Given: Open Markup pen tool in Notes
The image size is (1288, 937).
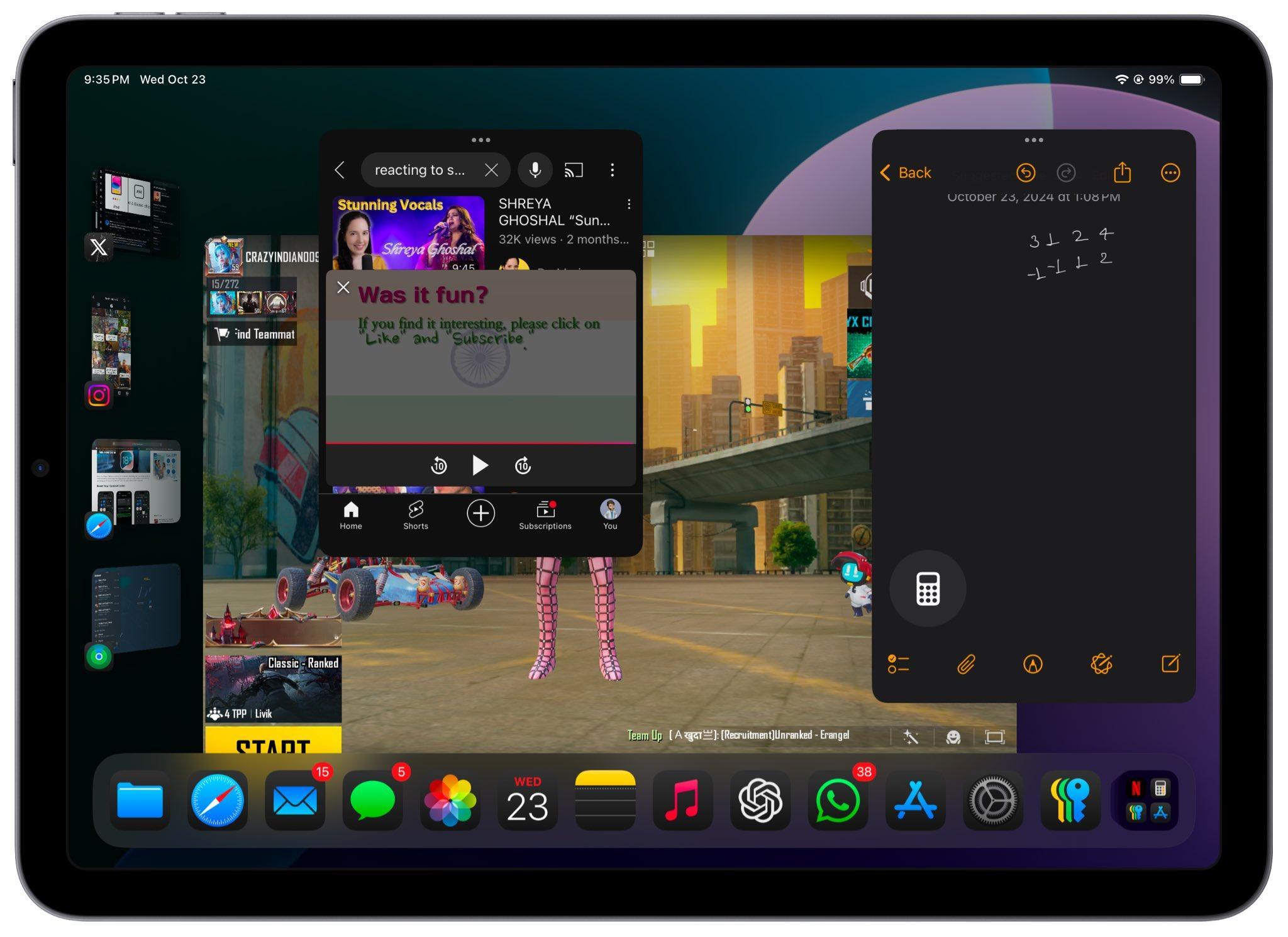Looking at the screenshot, I should click(1033, 664).
